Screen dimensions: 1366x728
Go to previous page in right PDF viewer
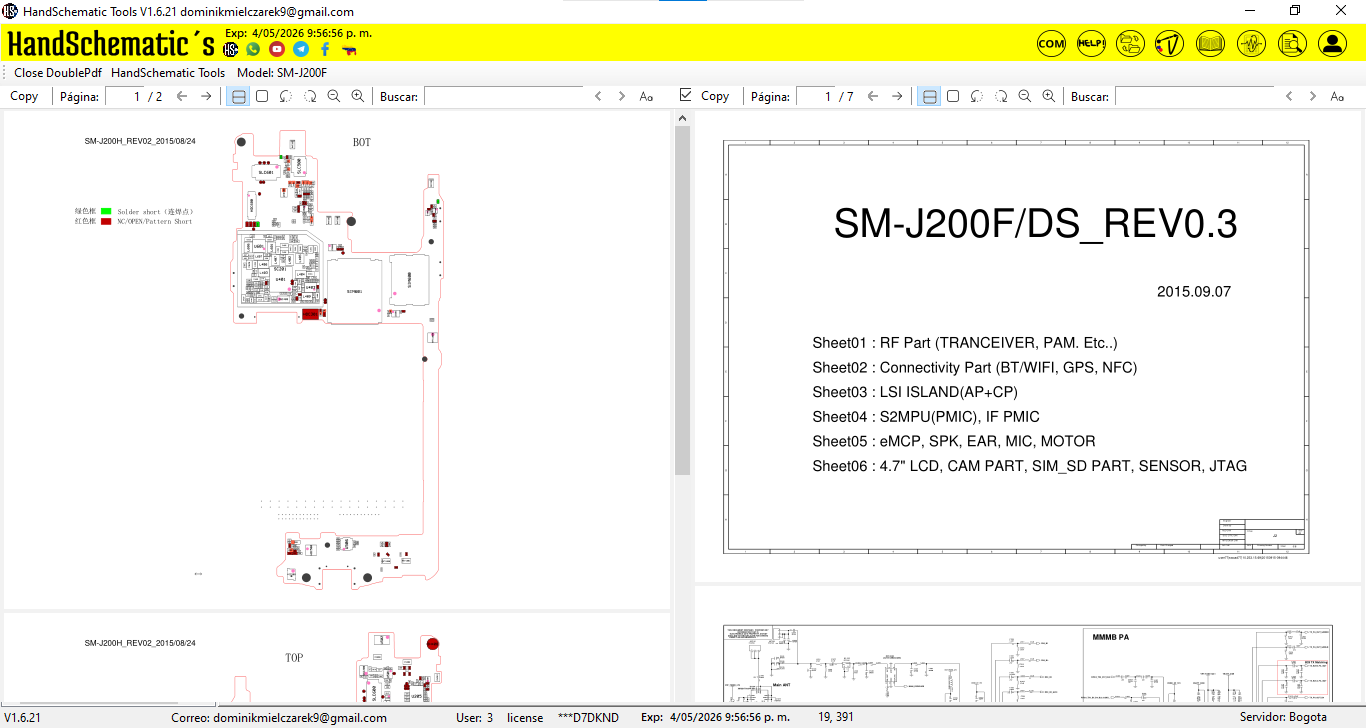[873, 96]
